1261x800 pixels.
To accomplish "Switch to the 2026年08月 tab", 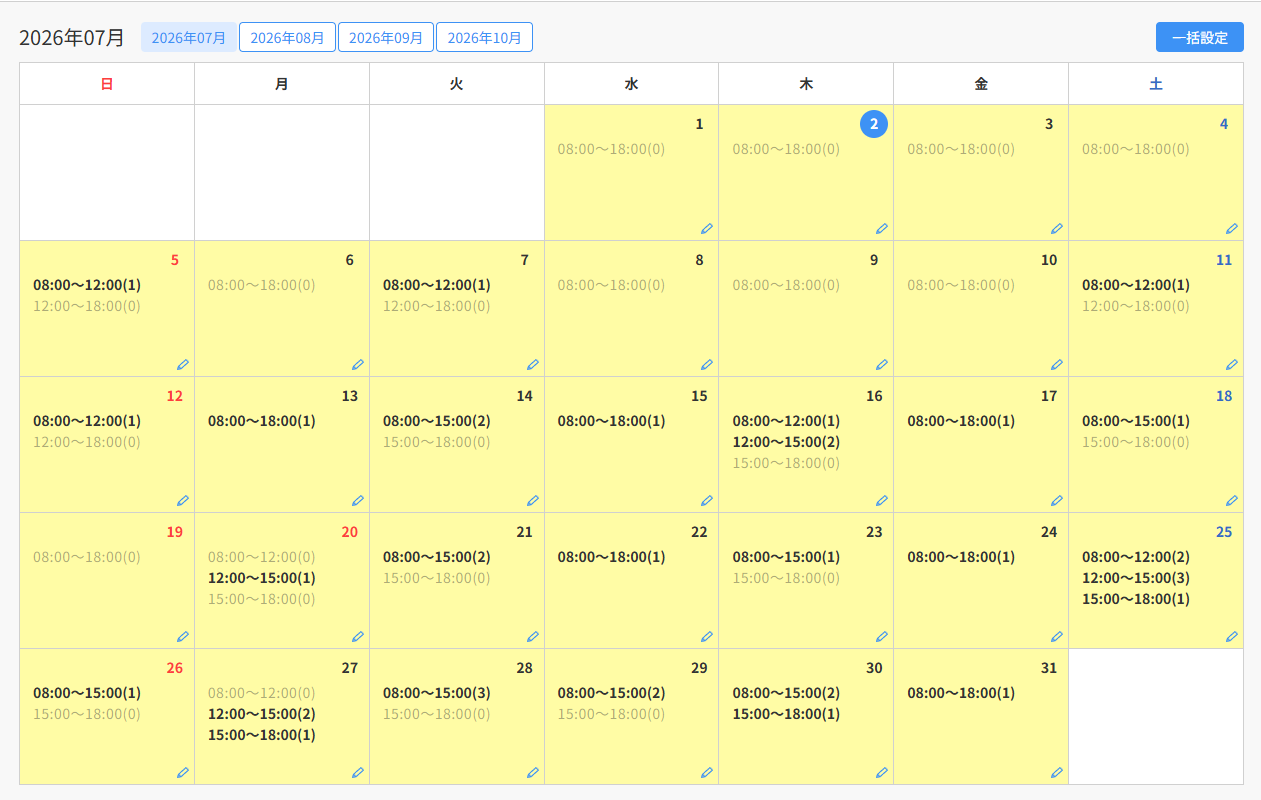I will point(287,37).
